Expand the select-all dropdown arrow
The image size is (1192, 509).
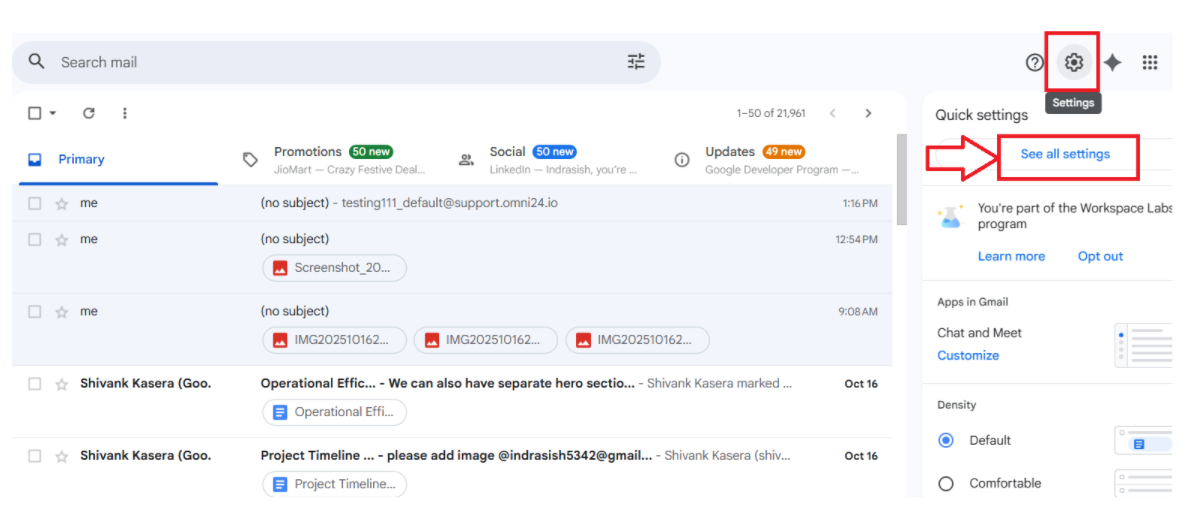[52, 113]
